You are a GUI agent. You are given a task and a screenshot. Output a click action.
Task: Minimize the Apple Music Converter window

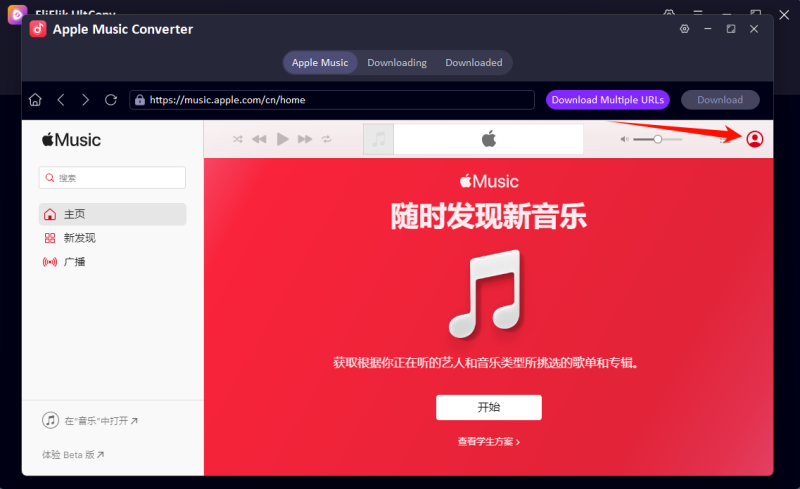708,29
